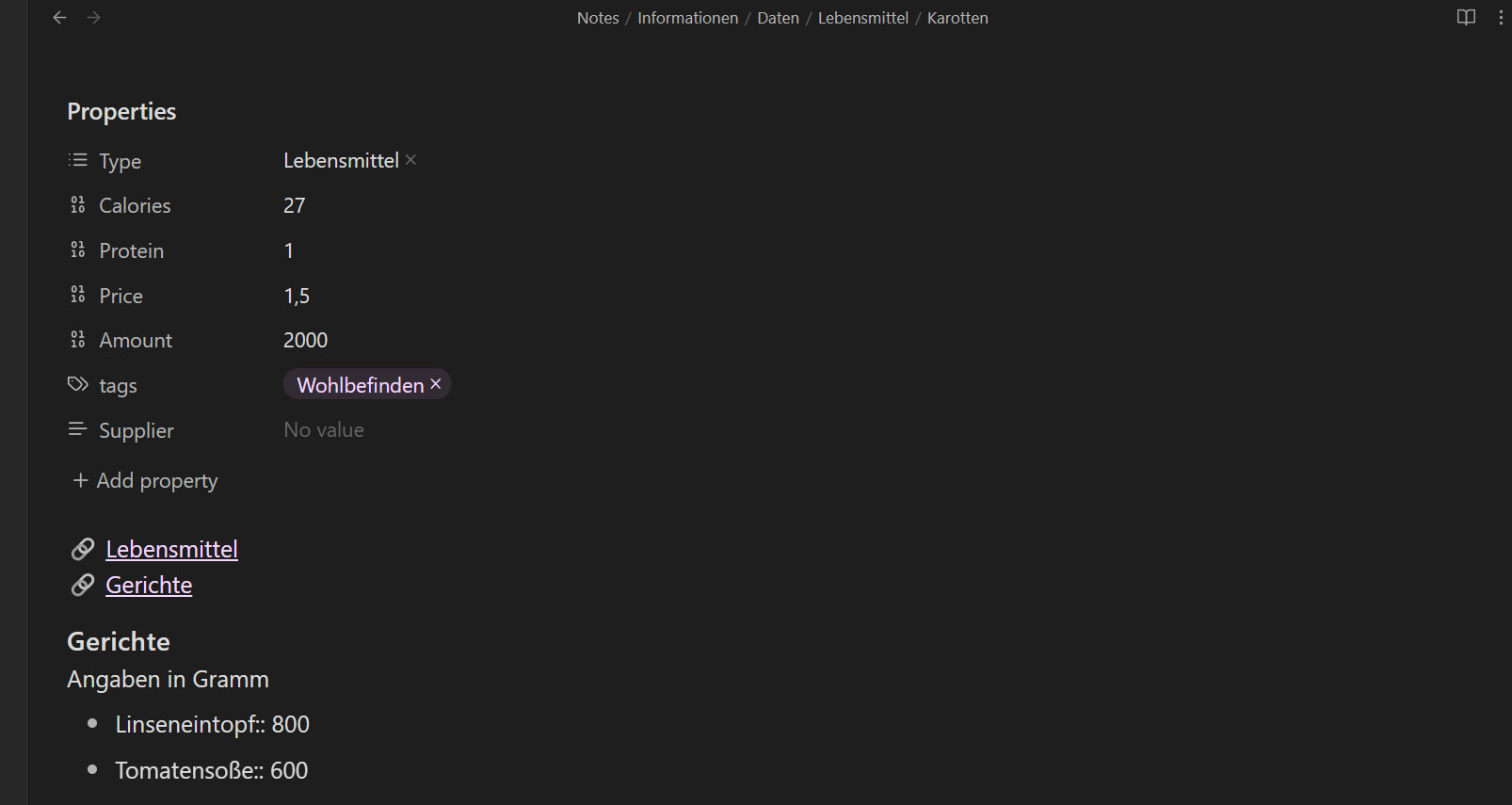Switch to reading view book icon

coord(1466,18)
